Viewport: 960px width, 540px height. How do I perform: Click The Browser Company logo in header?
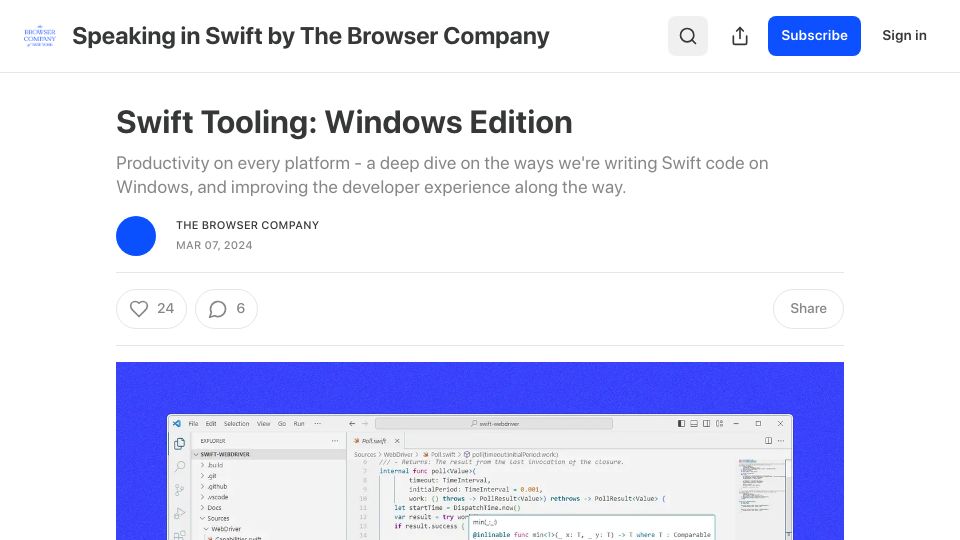coord(40,36)
